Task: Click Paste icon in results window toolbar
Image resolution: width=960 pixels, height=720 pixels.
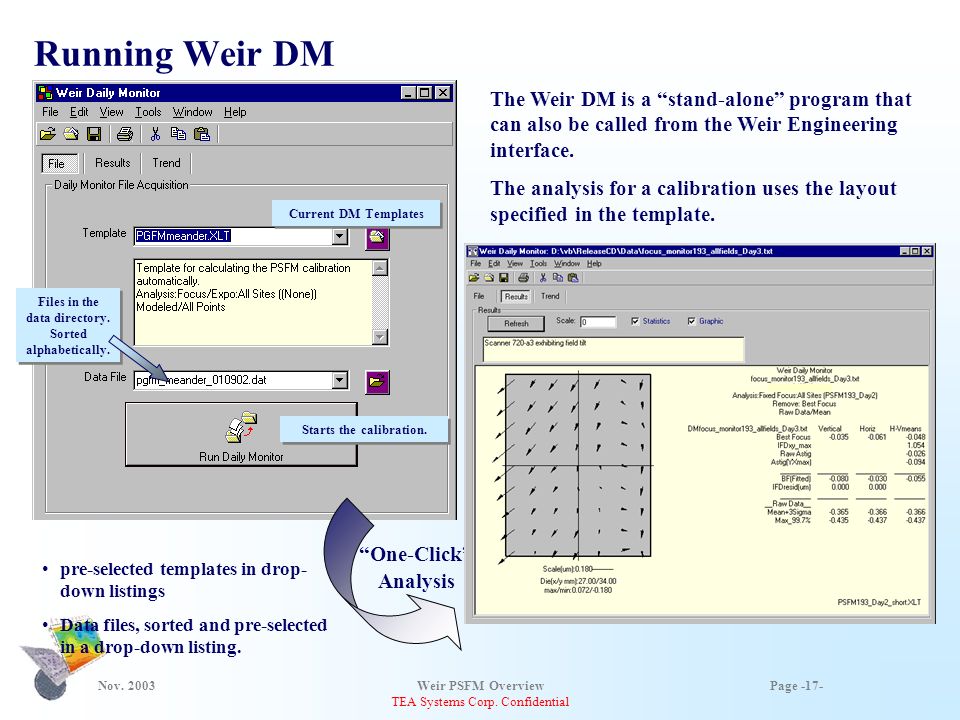Action: coord(573,278)
